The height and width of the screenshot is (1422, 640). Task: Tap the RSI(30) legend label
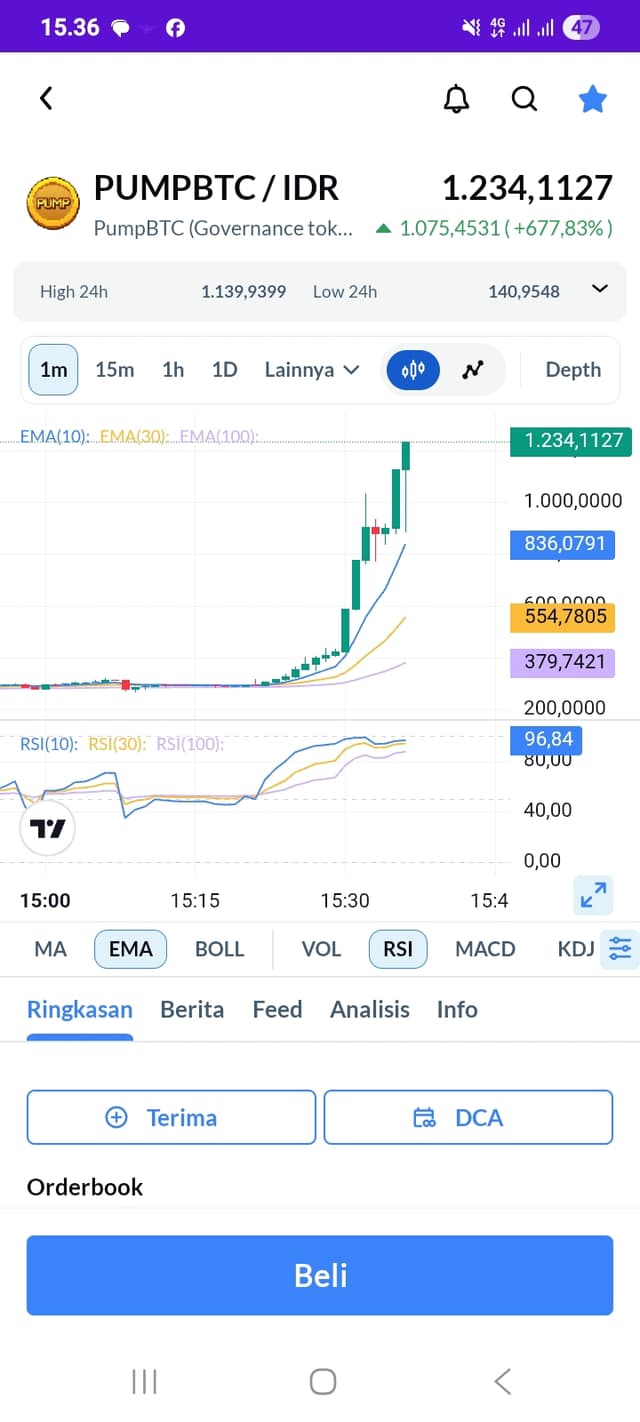[117, 743]
